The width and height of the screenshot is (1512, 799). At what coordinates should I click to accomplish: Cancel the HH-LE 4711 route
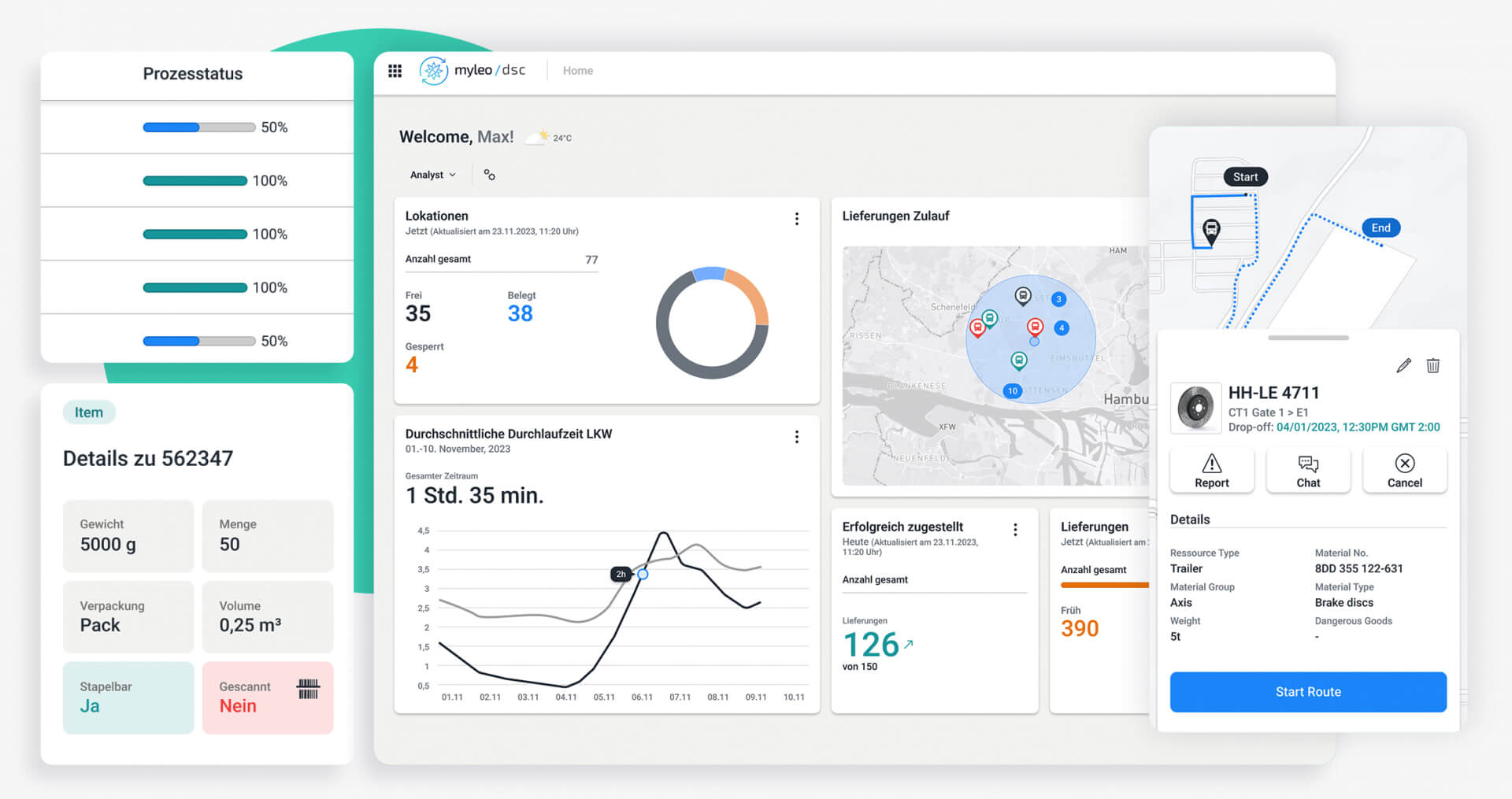pos(1404,471)
